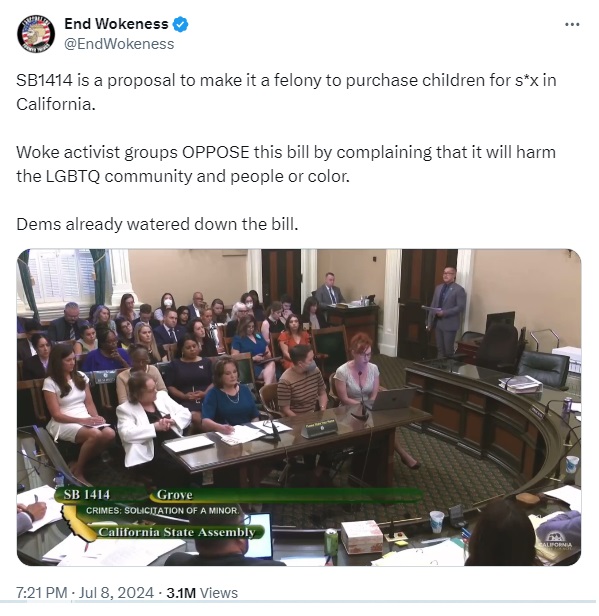The image size is (599, 616).
Task: Click the California state shape graphic in overlay
Action: coord(75,523)
